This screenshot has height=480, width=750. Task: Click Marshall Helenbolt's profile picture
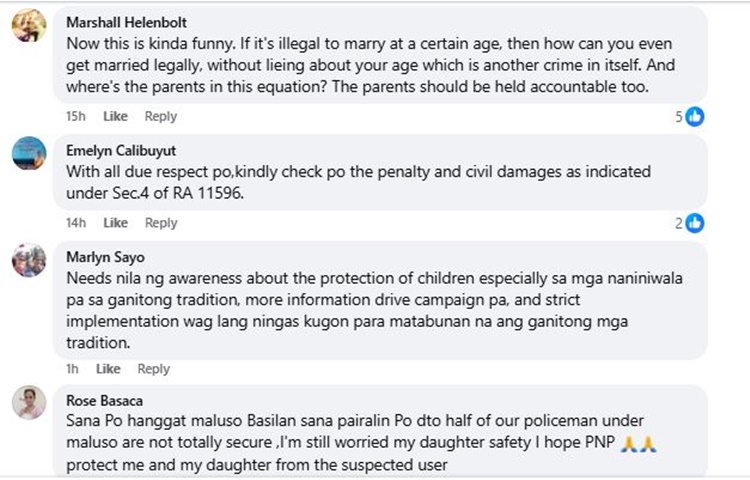pyautogui.click(x=29, y=25)
